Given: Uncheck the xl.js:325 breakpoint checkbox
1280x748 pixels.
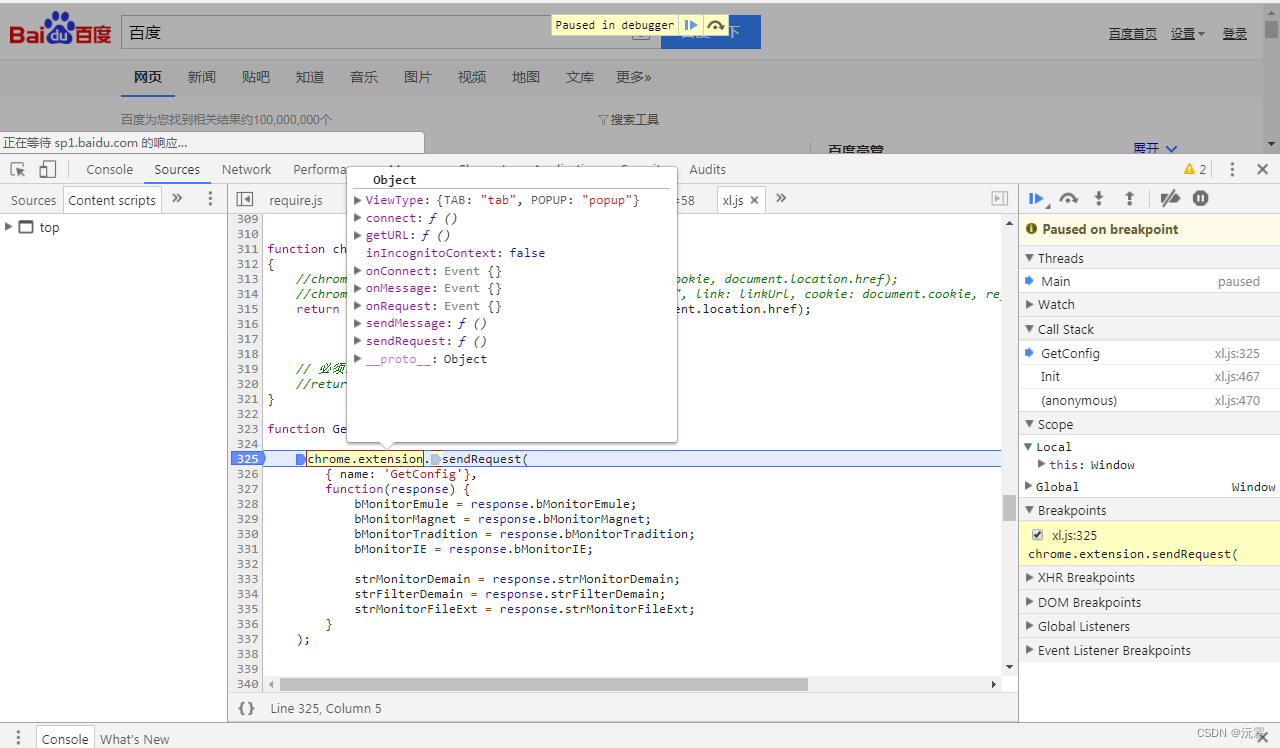Looking at the screenshot, I should 1038,535.
